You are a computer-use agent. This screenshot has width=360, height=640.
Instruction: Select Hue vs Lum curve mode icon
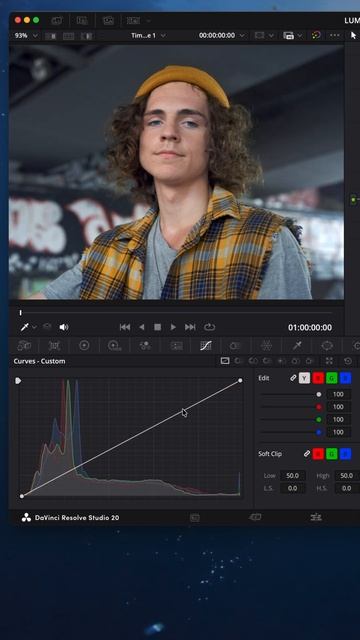tap(267, 361)
